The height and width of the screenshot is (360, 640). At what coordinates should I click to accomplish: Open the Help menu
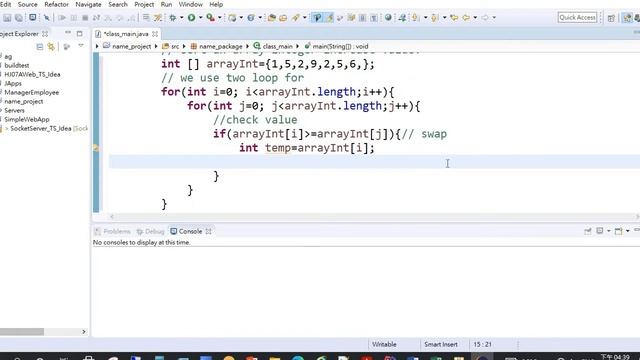216,4
